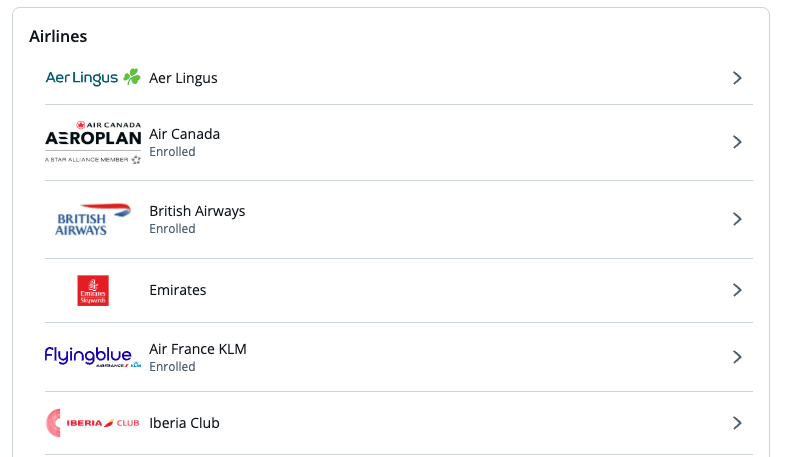Open Iberia Club with the chevron arrow

[737, 423]
